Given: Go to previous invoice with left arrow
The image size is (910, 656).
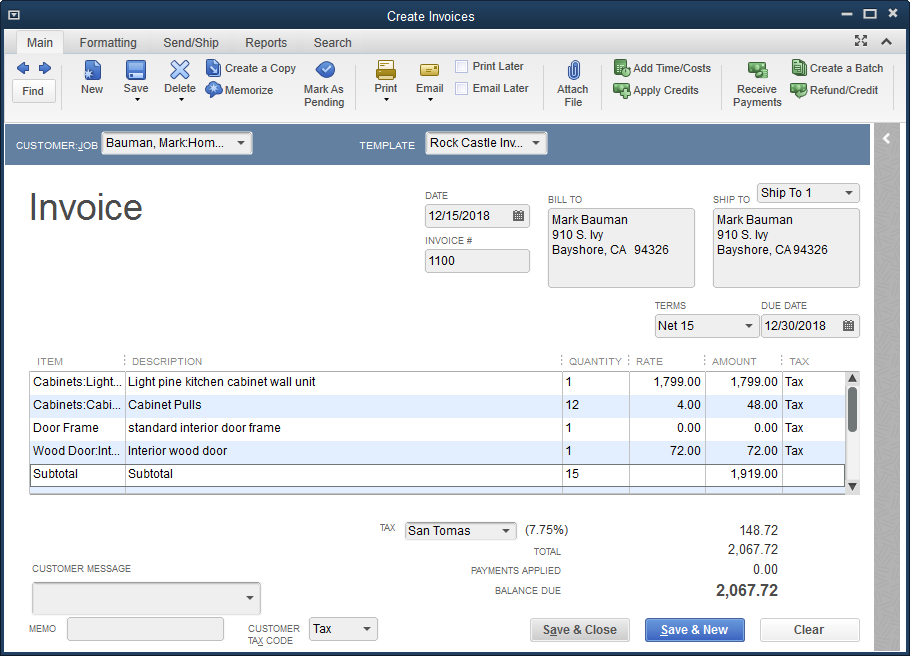Looking at the screenshot, I should 23,68.
